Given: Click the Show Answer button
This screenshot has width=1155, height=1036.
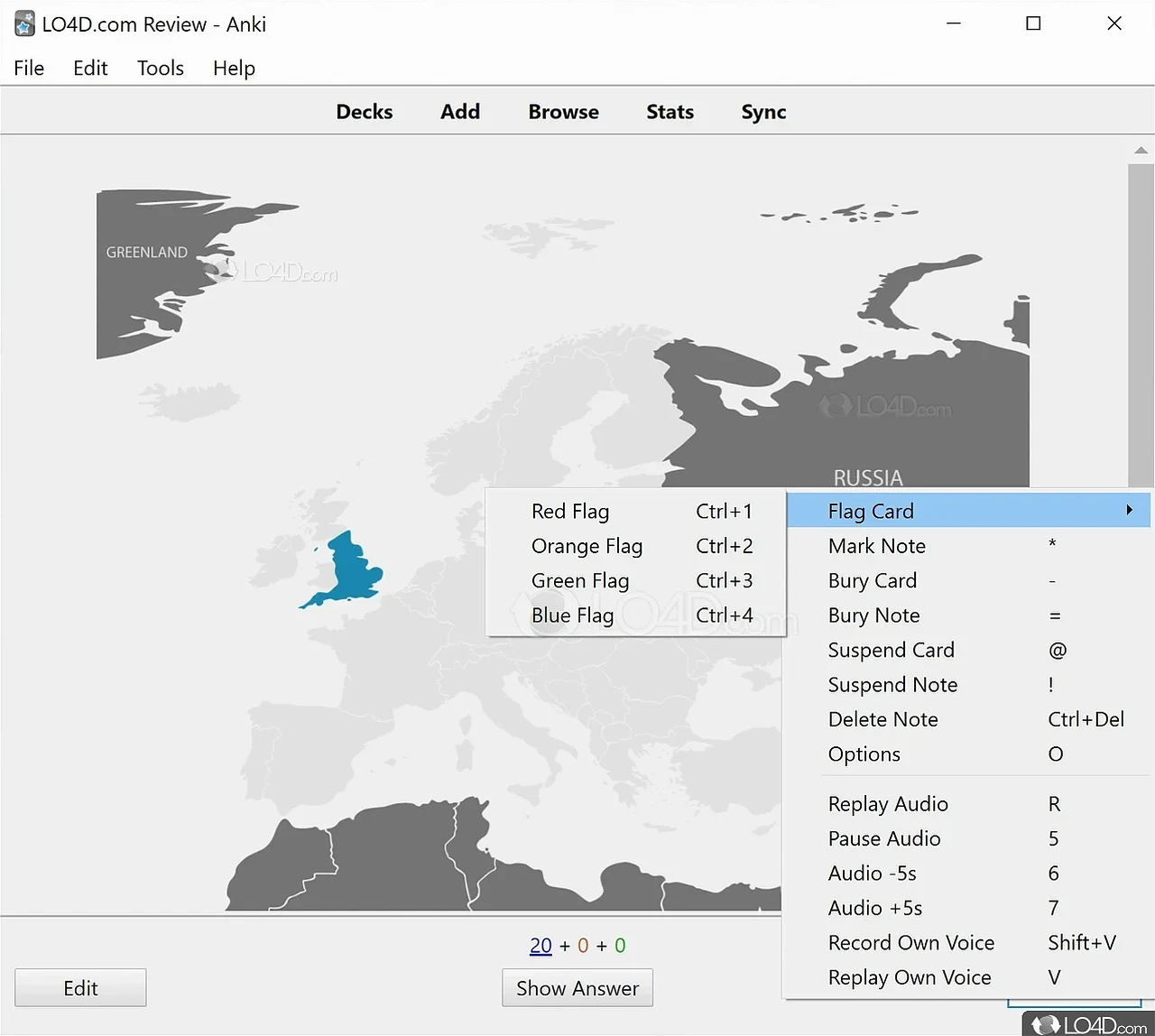Looking at the screenshot, I should (x=577, y=988).
